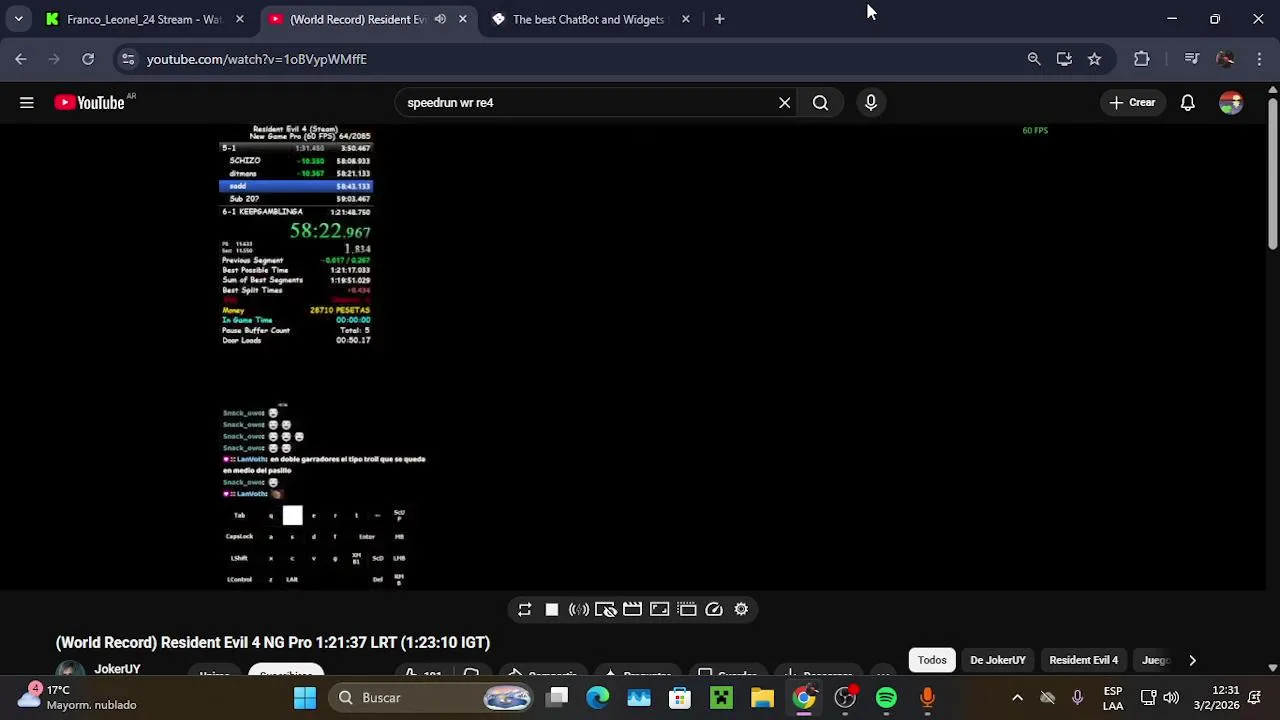This screenshot has height=720, width=1280.
Task: Start voice search with the microphone
Action: pos(871,102)
